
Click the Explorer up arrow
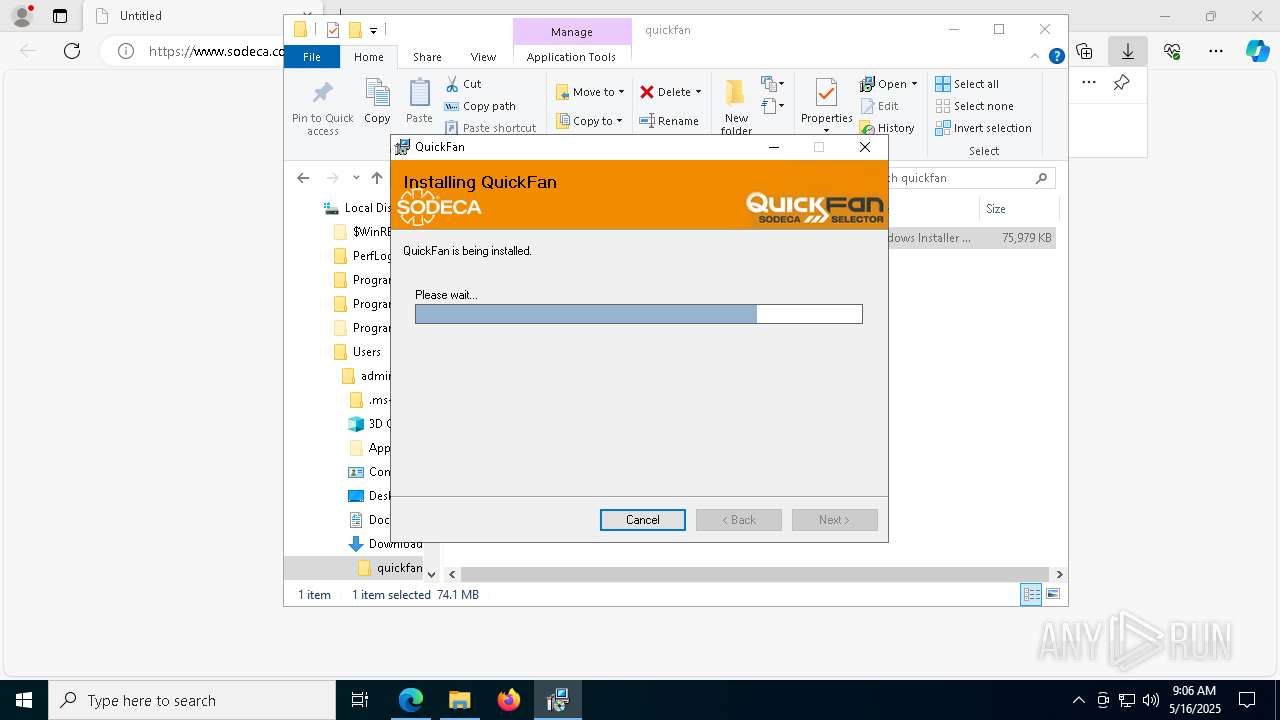pos(376,178)
